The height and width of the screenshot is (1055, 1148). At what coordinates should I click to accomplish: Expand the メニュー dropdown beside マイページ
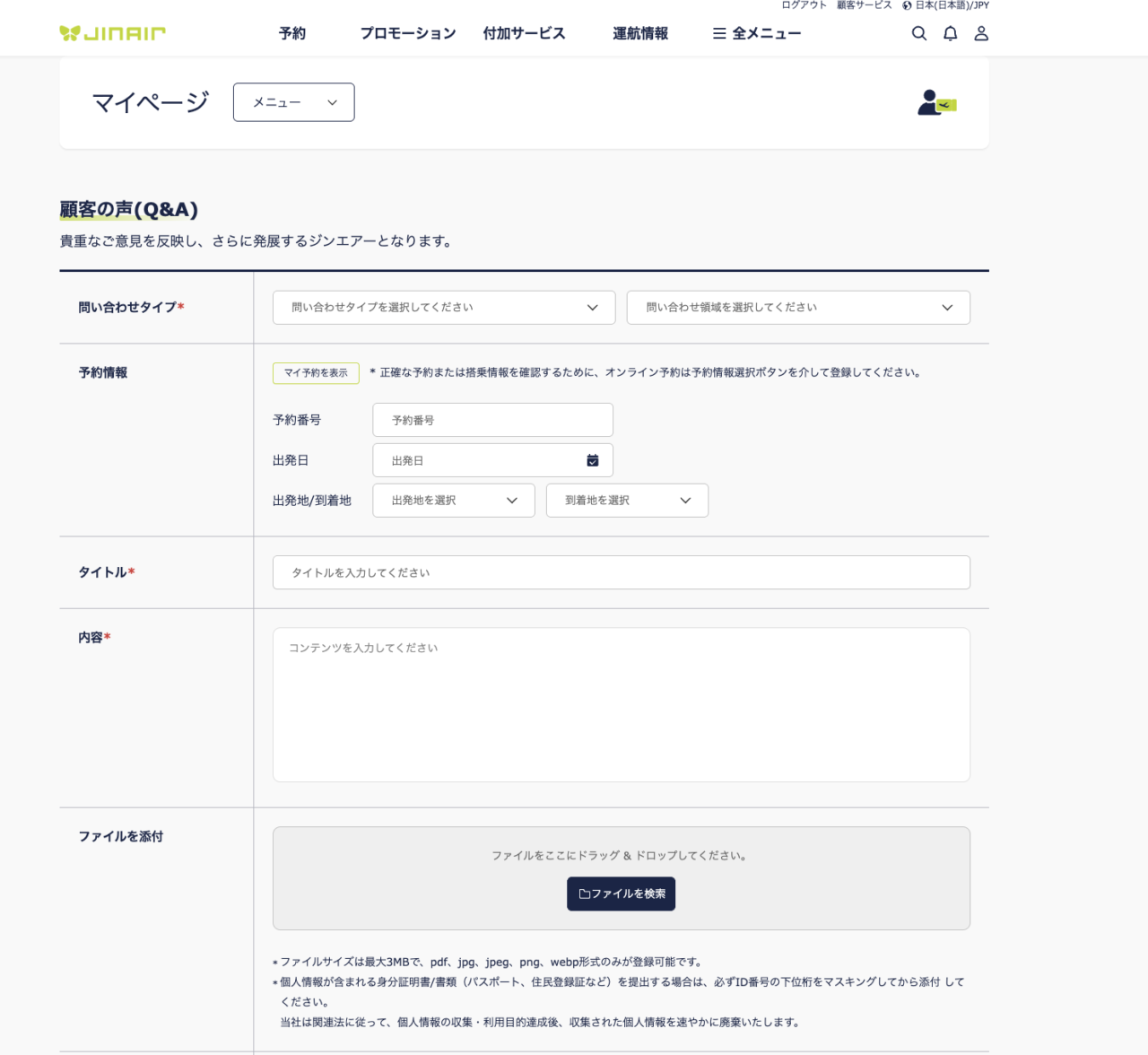click(x=293, y=102)
